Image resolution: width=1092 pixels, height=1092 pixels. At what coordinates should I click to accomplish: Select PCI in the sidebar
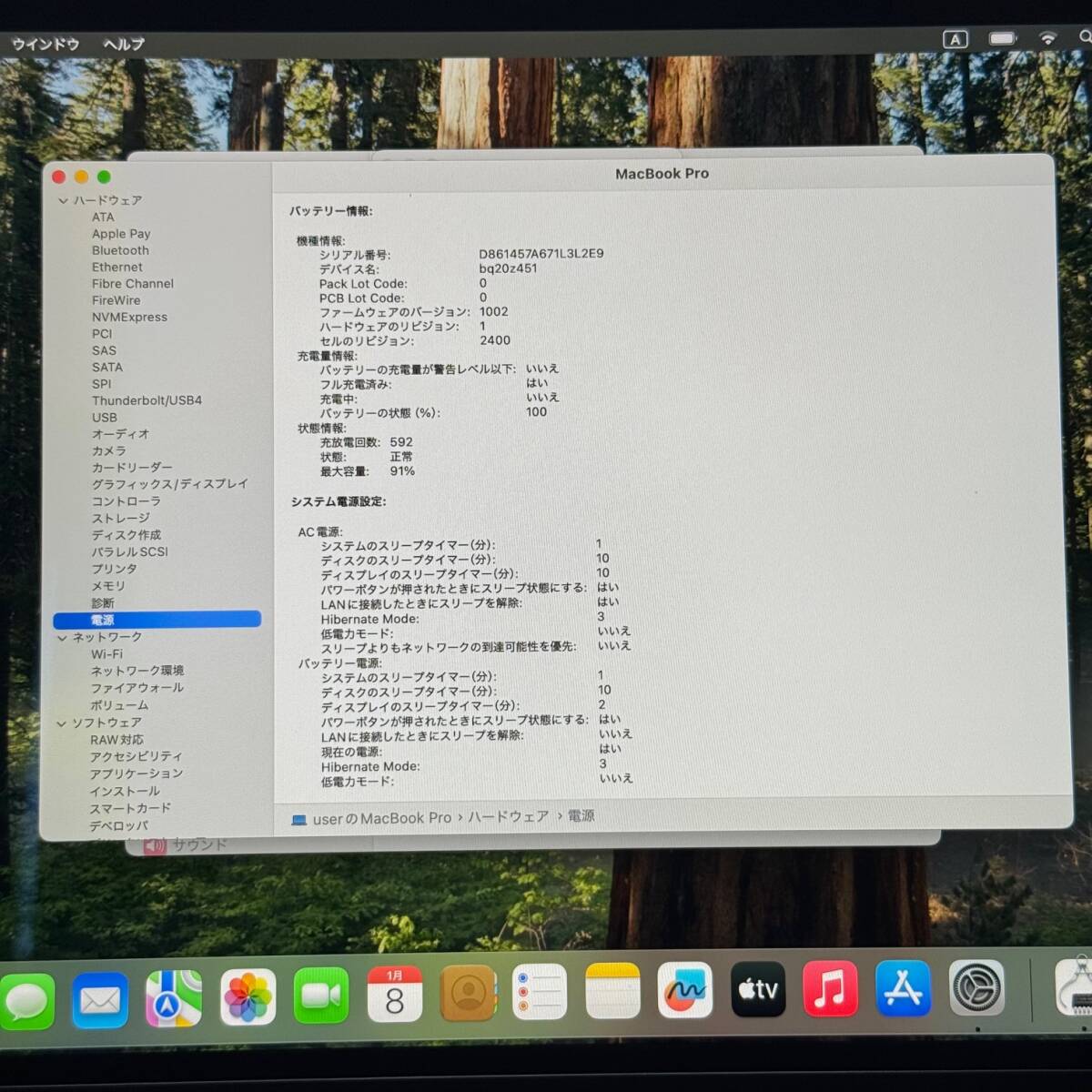coord(102,334)
